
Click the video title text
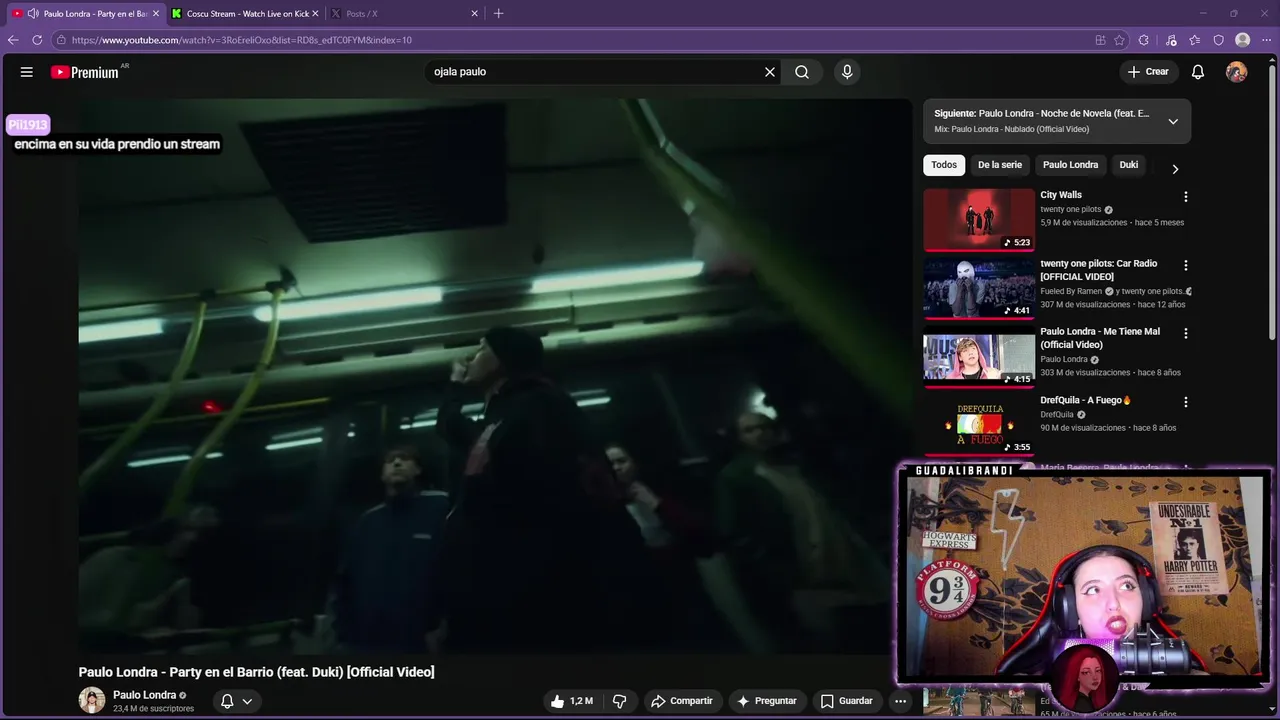[x=257, y=672]
